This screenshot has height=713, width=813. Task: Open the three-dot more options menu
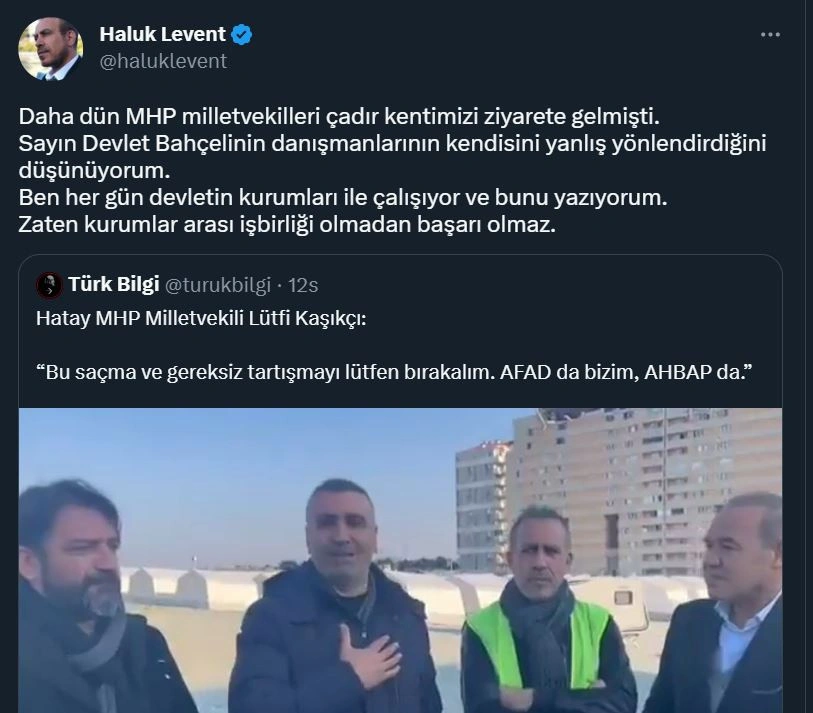coord(770,35)
